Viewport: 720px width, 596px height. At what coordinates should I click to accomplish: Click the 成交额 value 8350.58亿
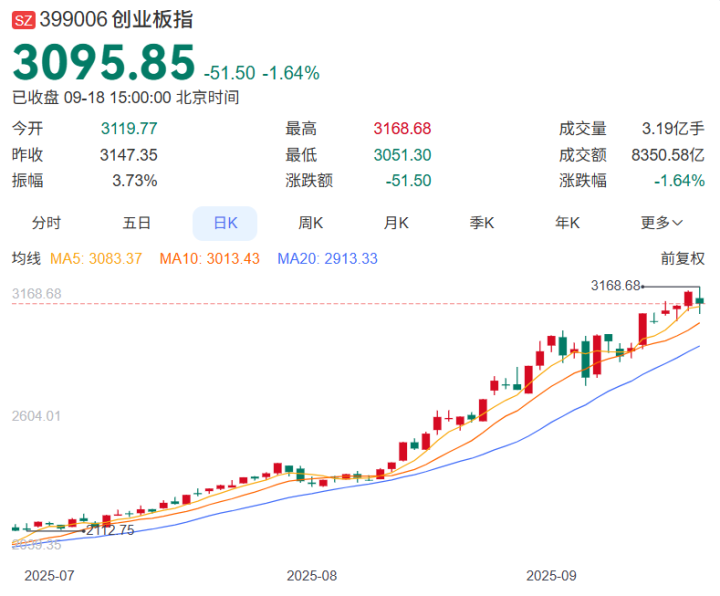click(x=668, y=155)
